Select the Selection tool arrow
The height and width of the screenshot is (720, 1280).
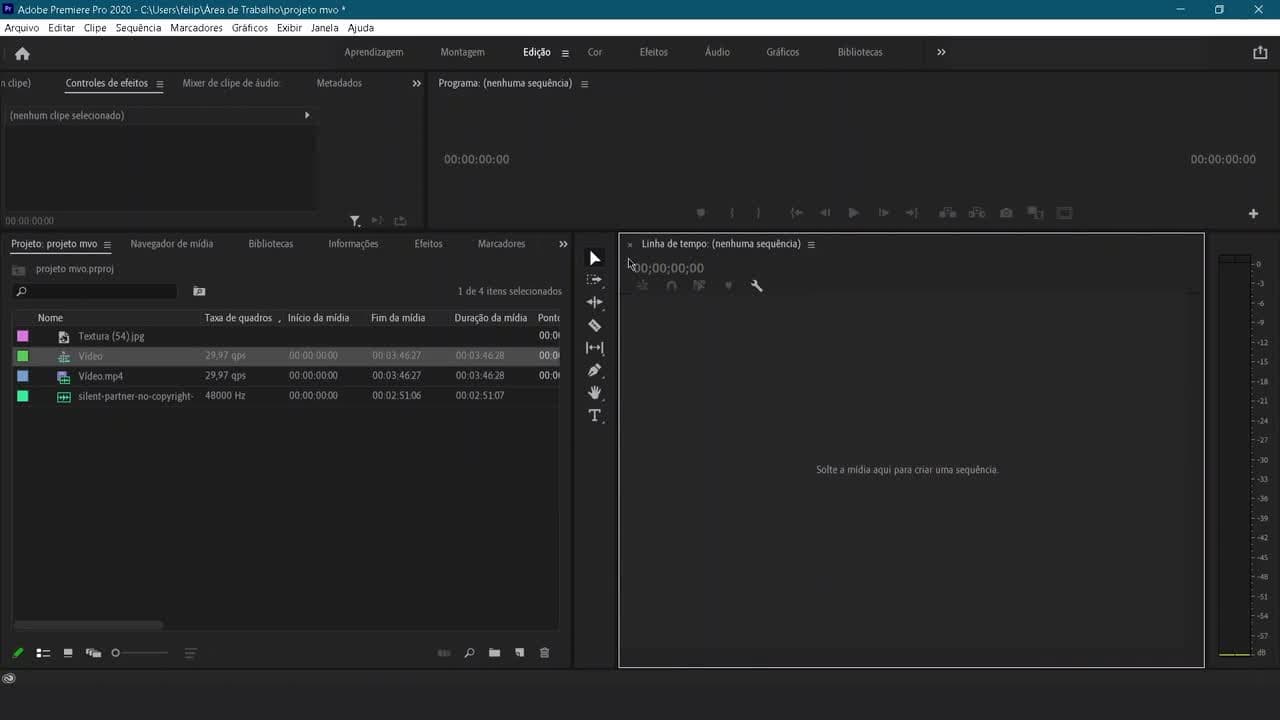click(595, 259)
